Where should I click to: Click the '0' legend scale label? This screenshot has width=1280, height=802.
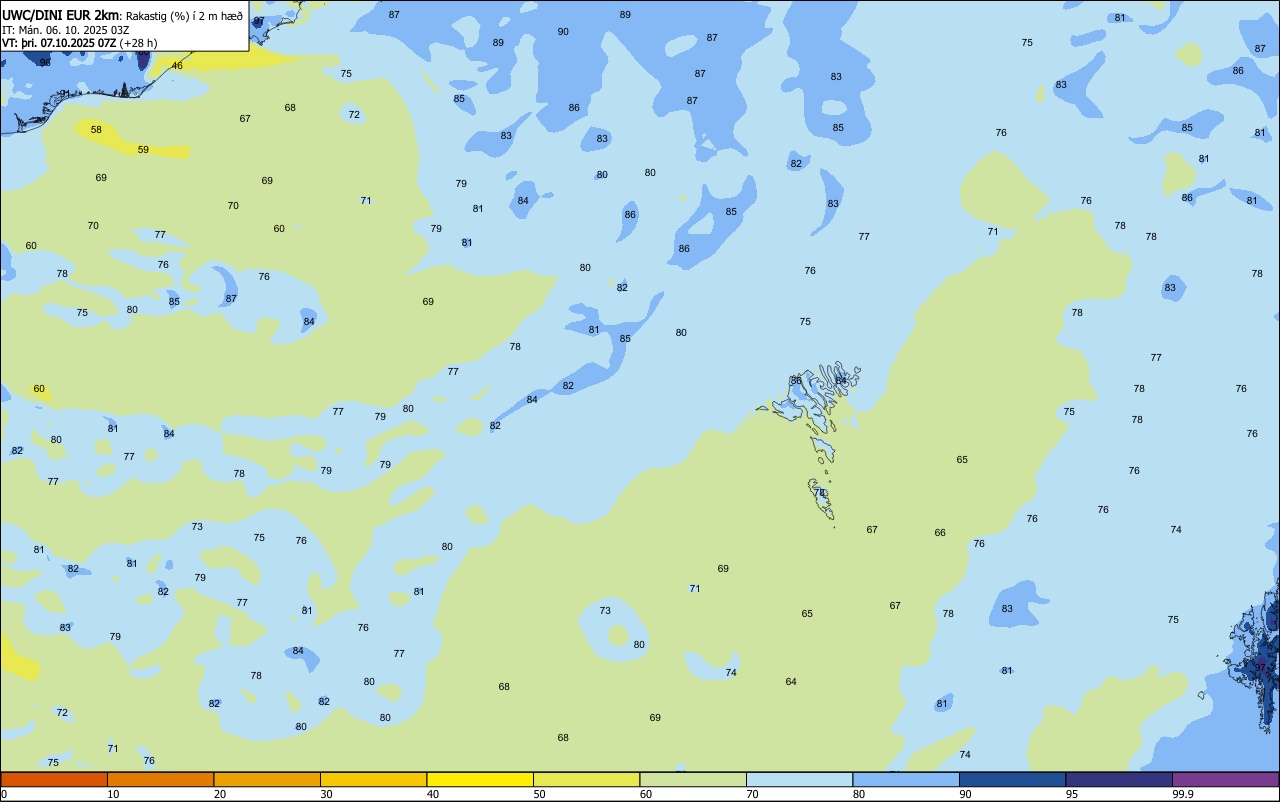[4, 794]
